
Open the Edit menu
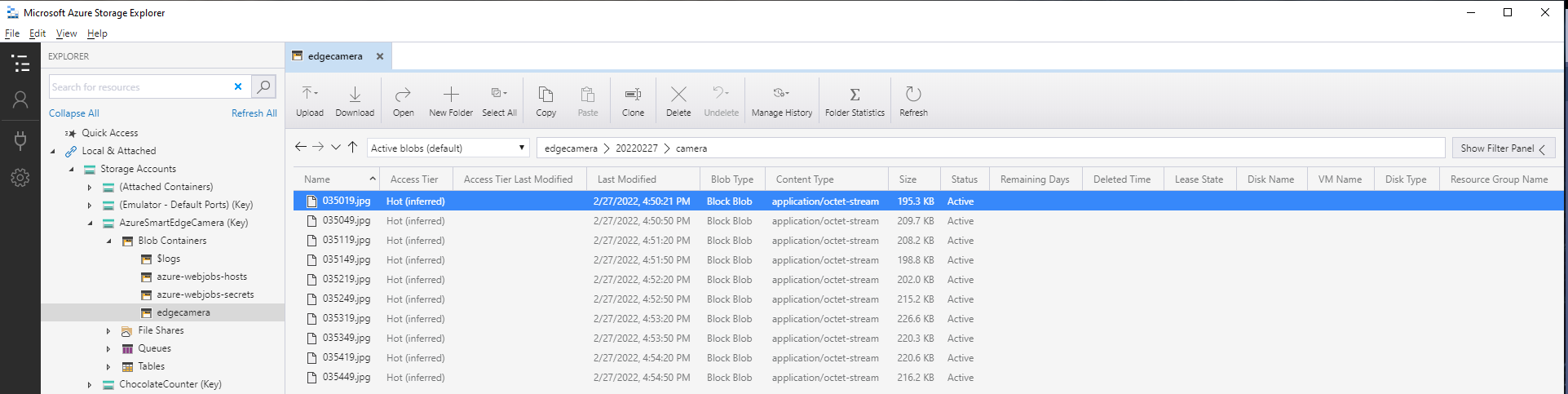[x=38, y=33]
